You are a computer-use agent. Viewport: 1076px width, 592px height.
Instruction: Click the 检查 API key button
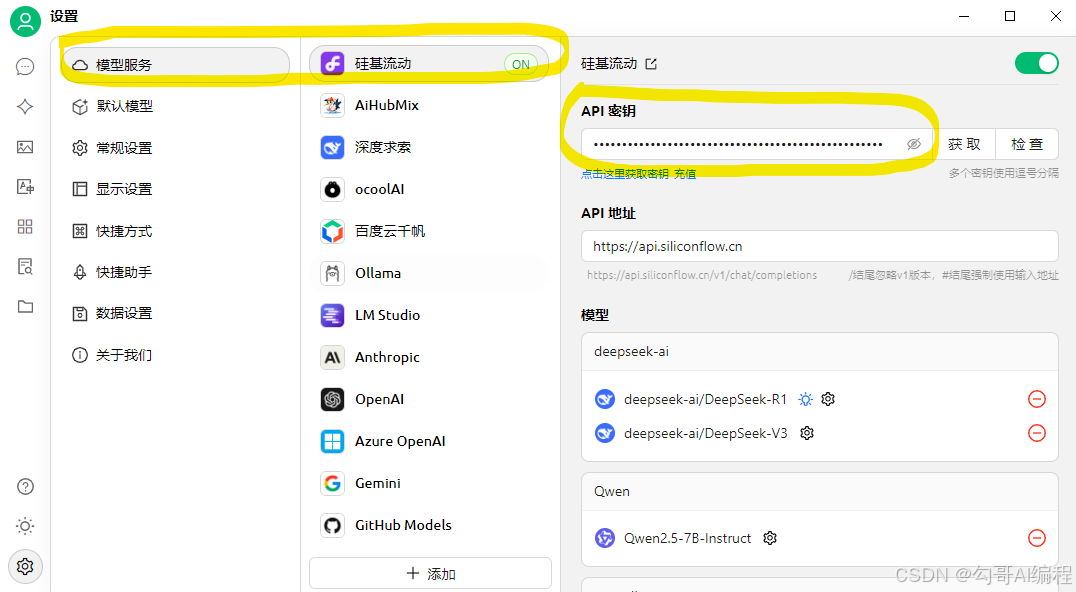pyautogui.click(x=1027, y=144)
